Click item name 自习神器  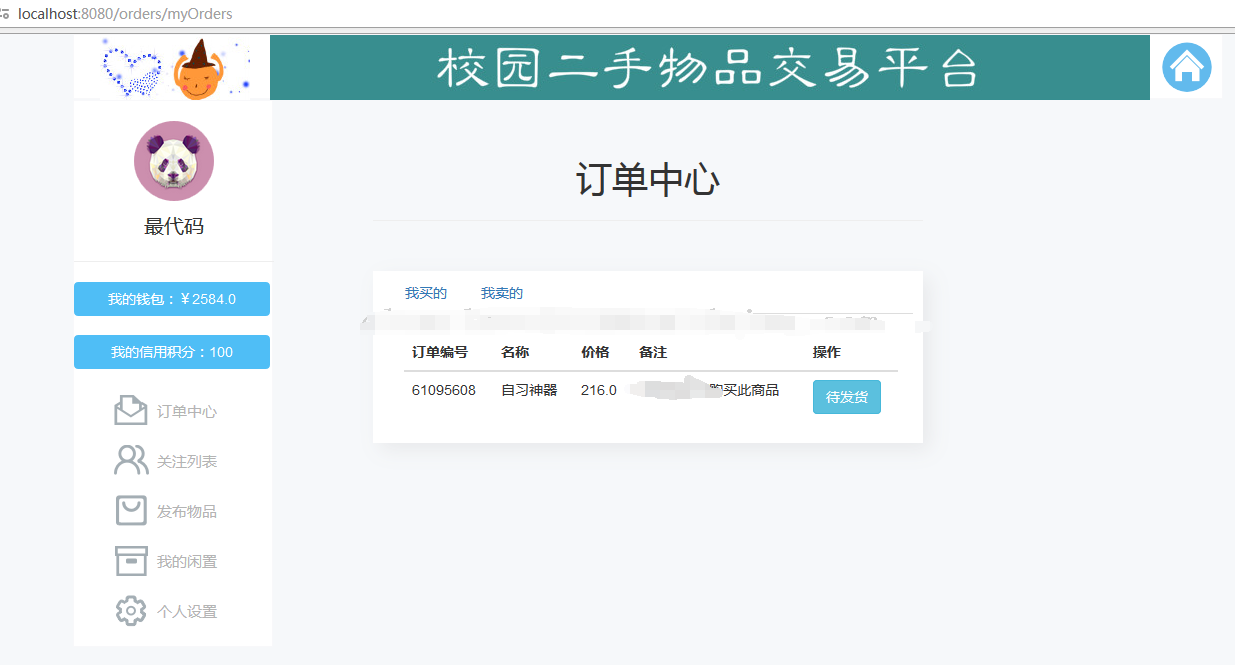(x=529, y=390)
